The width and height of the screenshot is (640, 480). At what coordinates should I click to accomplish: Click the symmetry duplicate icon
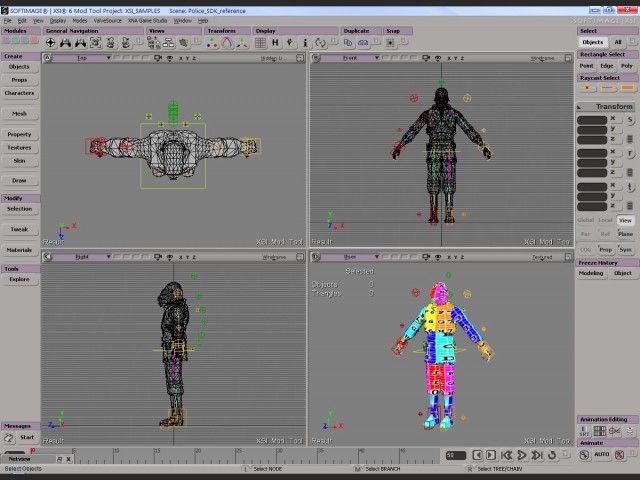(363, 42)
